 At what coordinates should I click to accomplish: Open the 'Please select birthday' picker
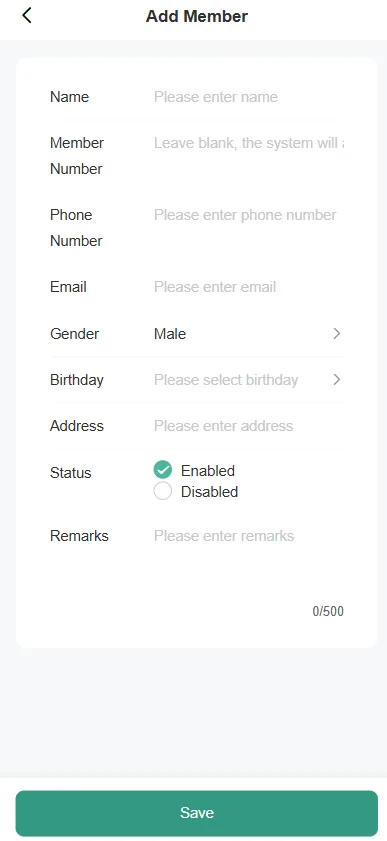[226, 380]
